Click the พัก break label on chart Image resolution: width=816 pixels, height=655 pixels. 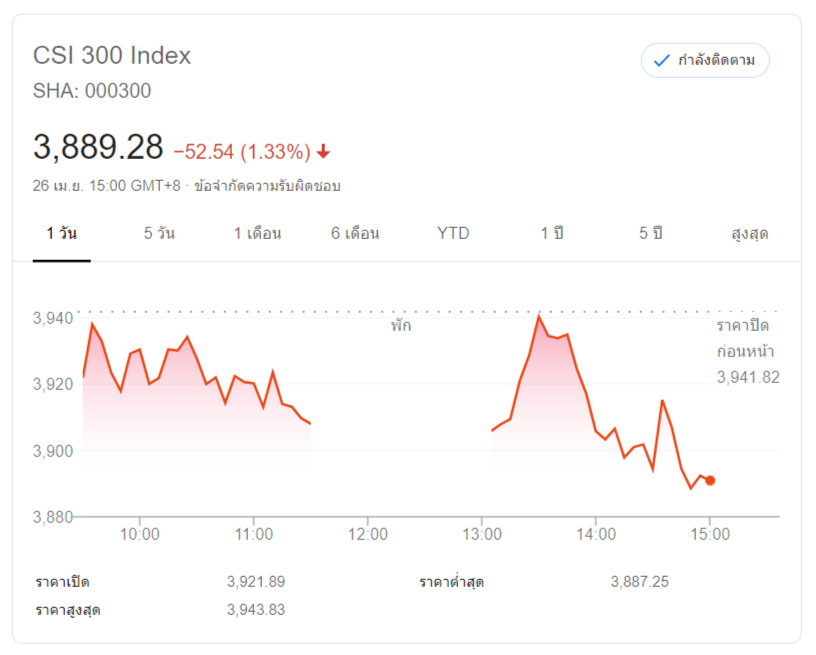[x=401, y=326]
